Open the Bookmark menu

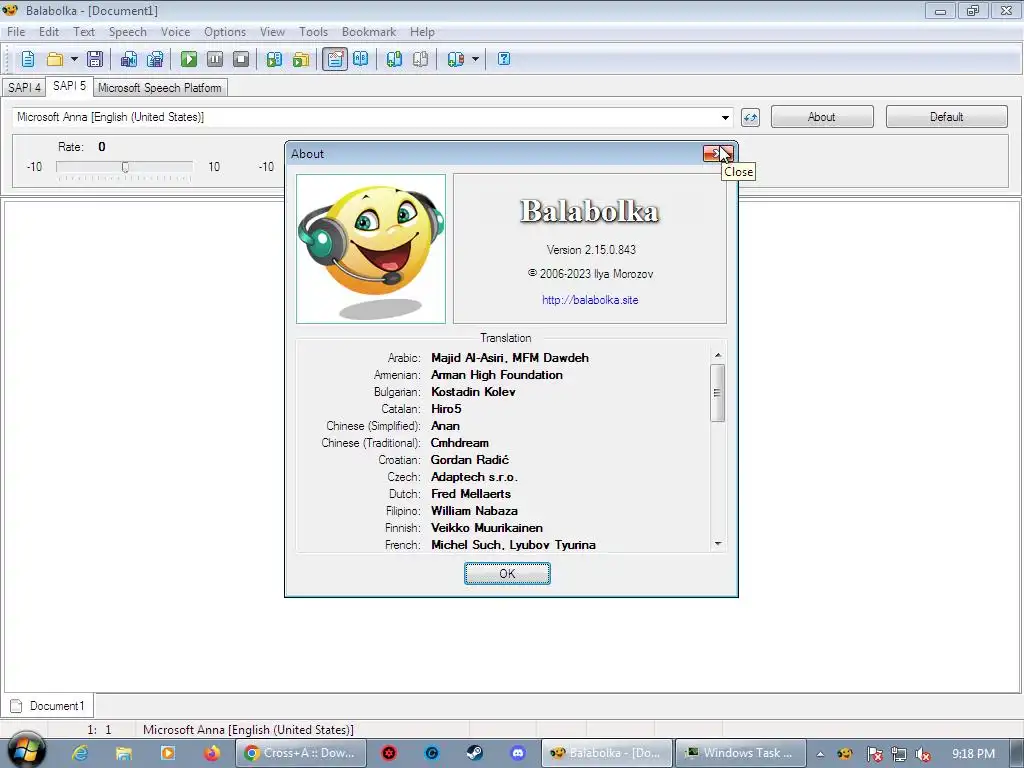coord(369,32)
